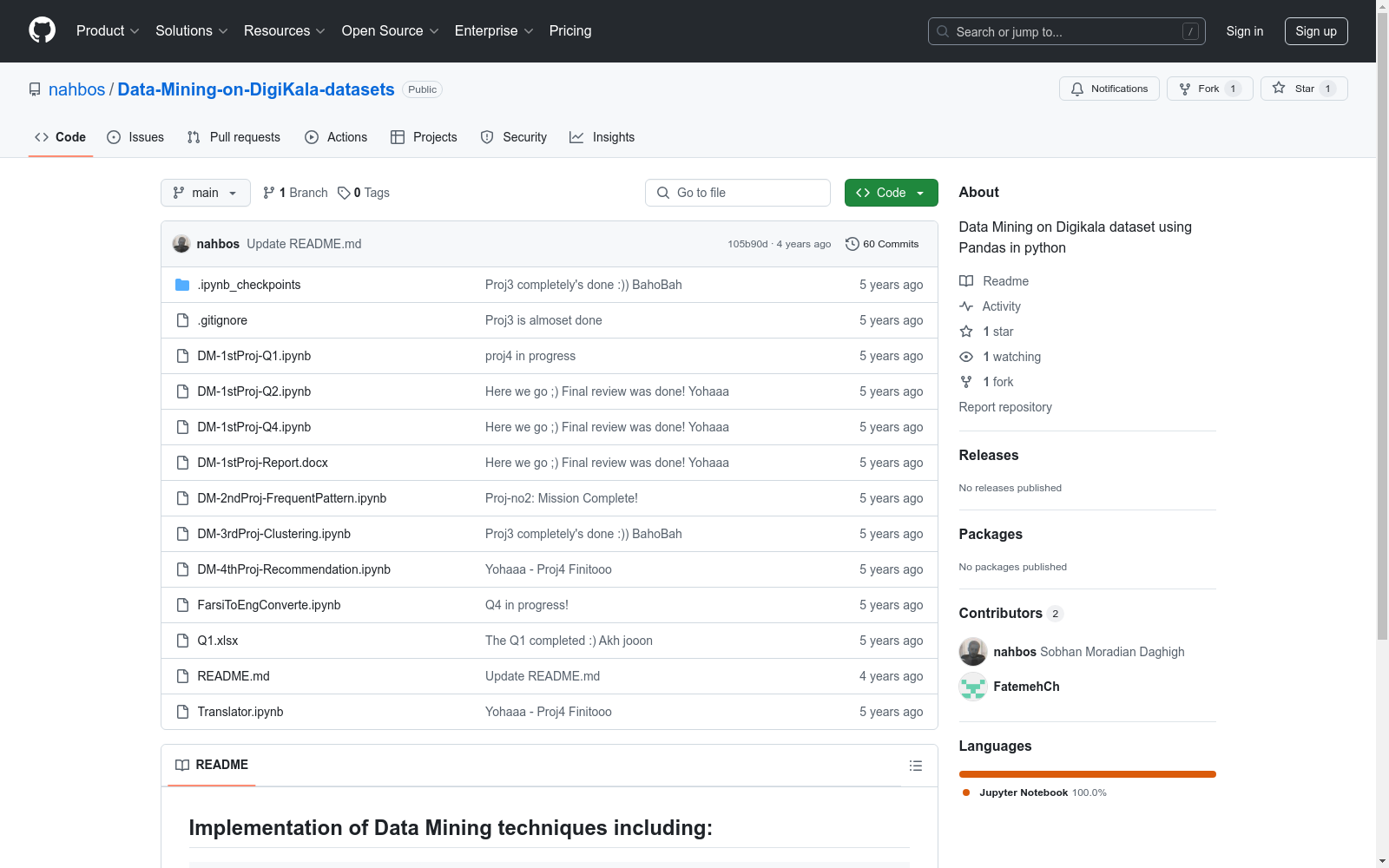Open Data-Mining-on-DigiKala-datasets repository link
Image resolution: width=1389 pixels, height=868 pixels.
[256, 89]
